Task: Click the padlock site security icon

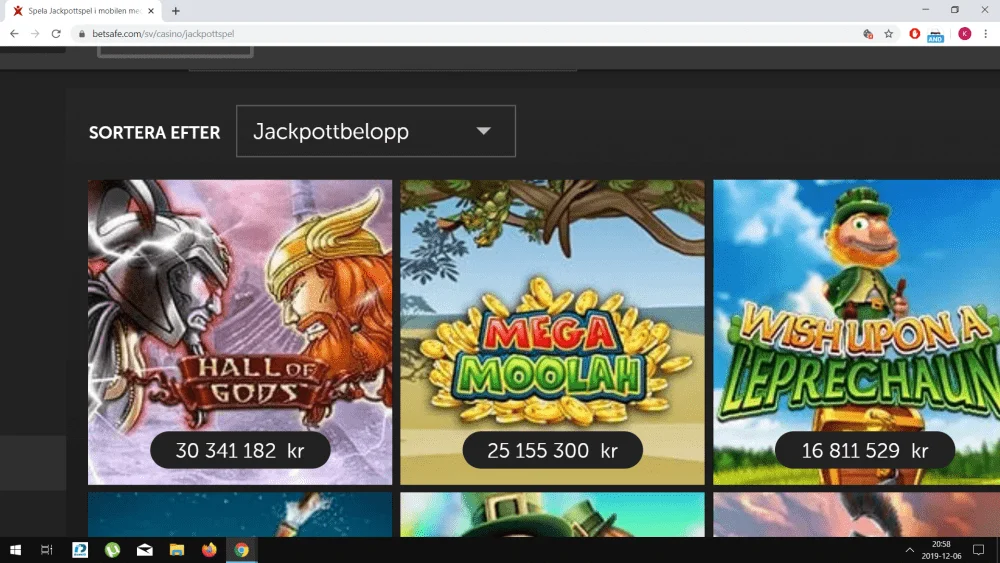Action: 82,34
